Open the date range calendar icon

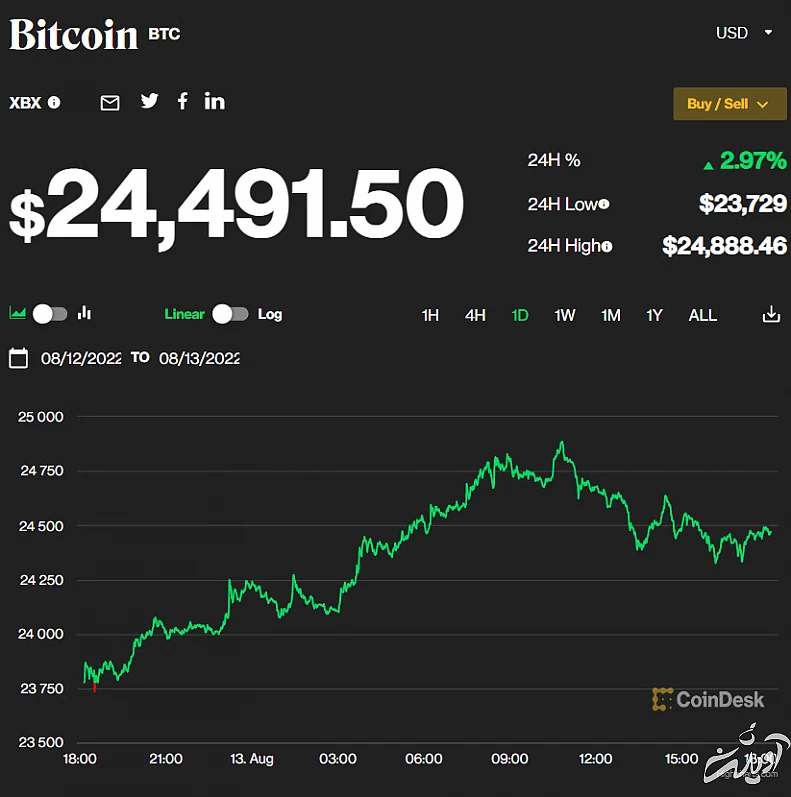pyautogui.click(x=18, y=358)
